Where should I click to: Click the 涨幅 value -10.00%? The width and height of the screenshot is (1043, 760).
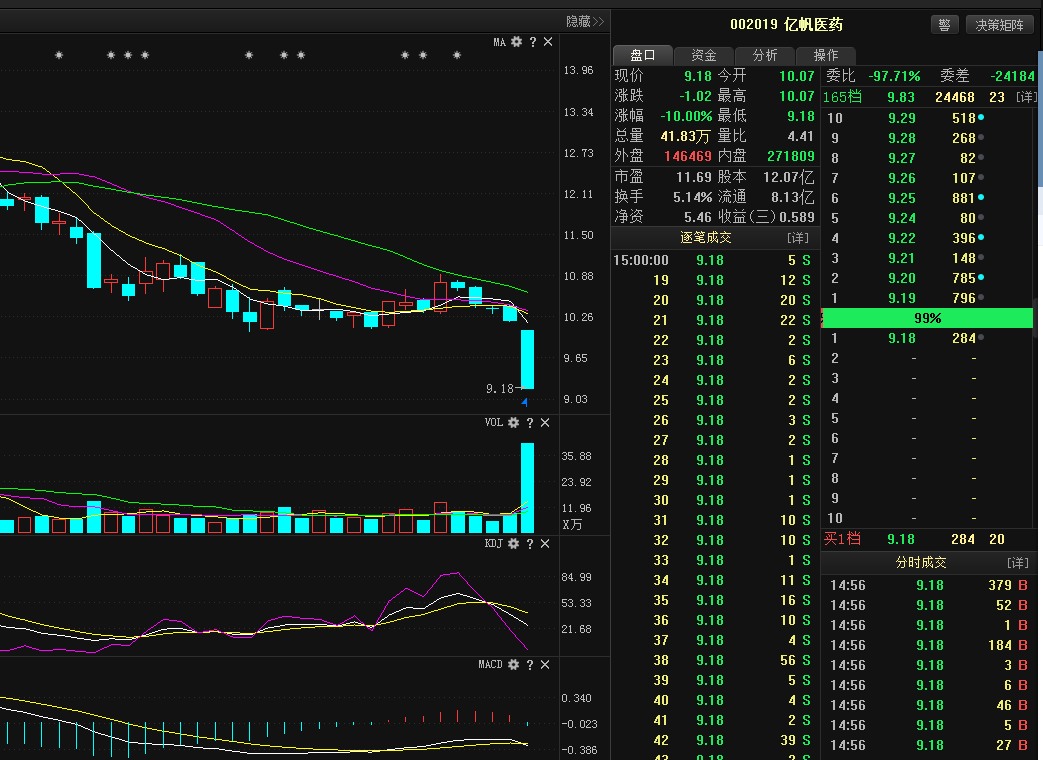[686, 116]
